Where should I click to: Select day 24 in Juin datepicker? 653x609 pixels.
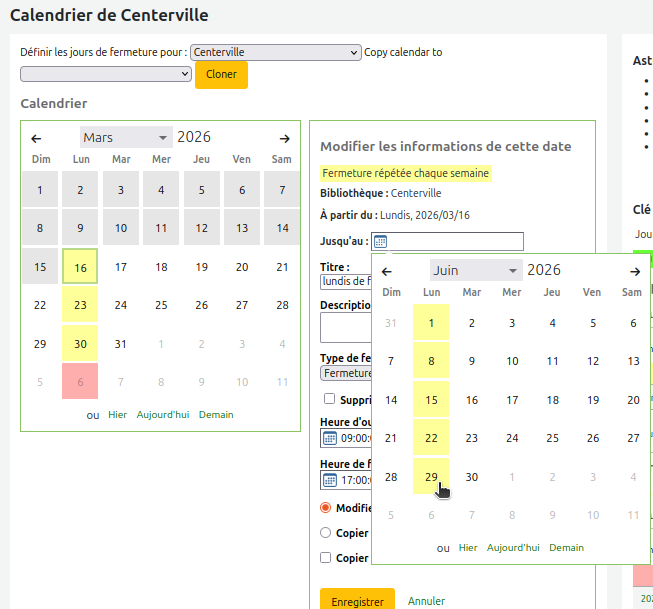click(512, 438)
